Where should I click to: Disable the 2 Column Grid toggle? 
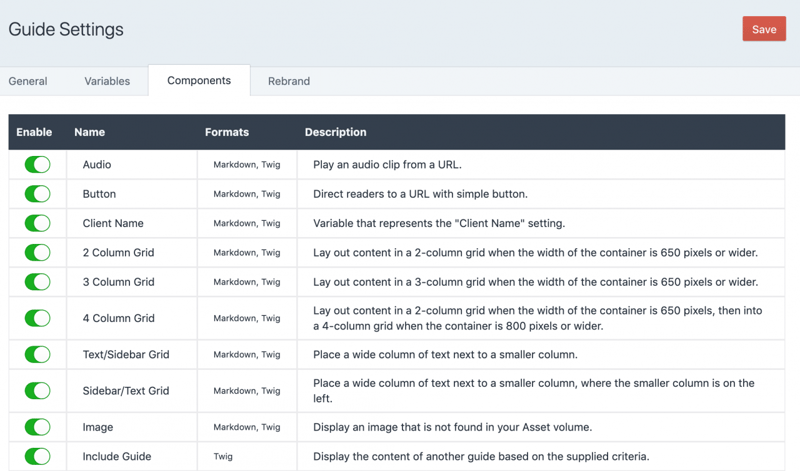pos(37,253)
